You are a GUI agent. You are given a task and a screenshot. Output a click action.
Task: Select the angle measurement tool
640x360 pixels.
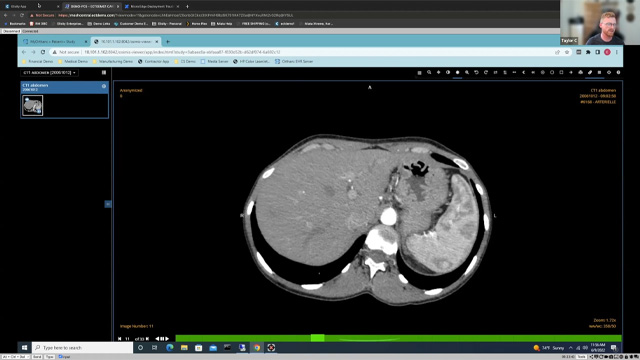pyautogui.click(x=524, y=73)
